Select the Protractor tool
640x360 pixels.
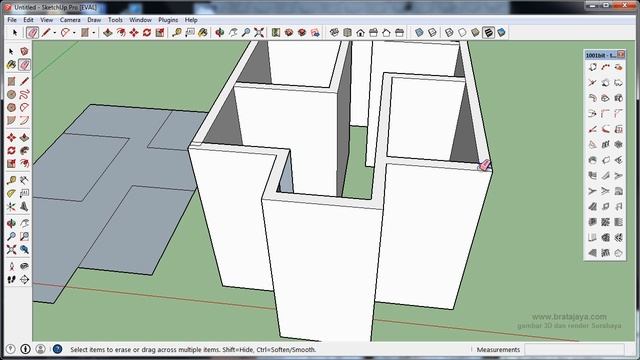[x=11, y=193]
